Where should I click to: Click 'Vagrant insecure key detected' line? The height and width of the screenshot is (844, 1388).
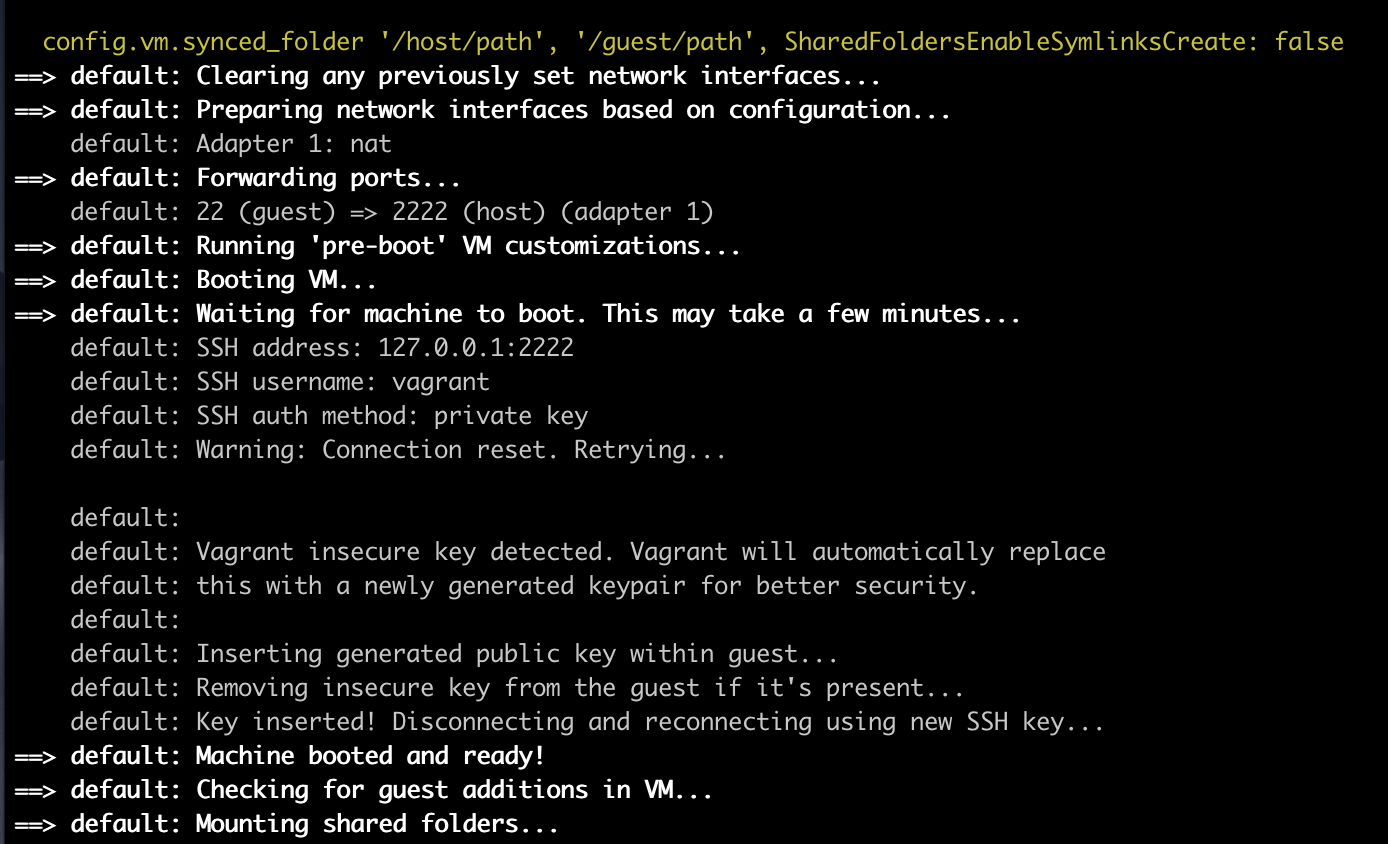point(588,552)
